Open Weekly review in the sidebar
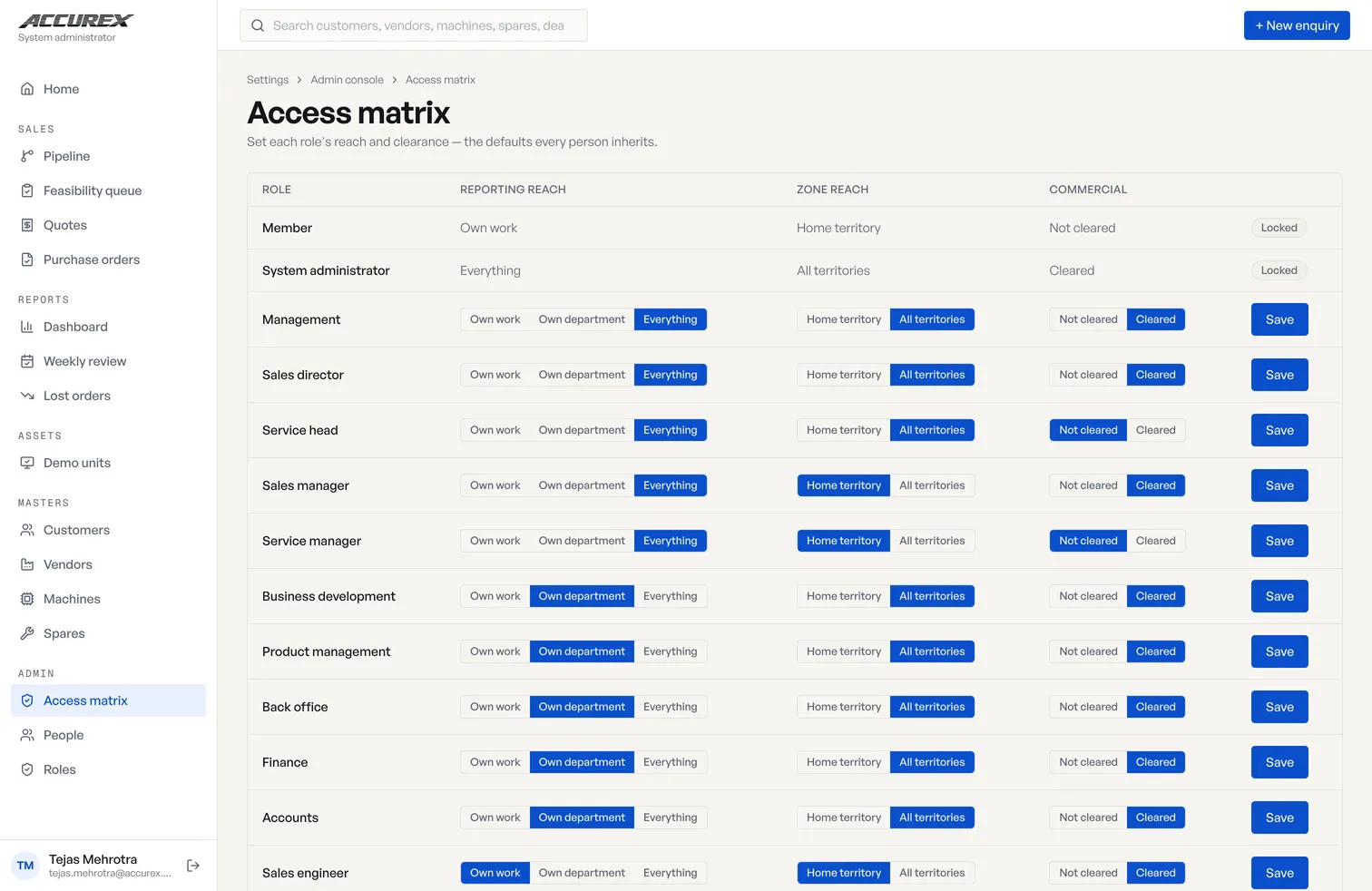Image resolution: width=1372 pixels, height=891 pixels. (108, 361)
